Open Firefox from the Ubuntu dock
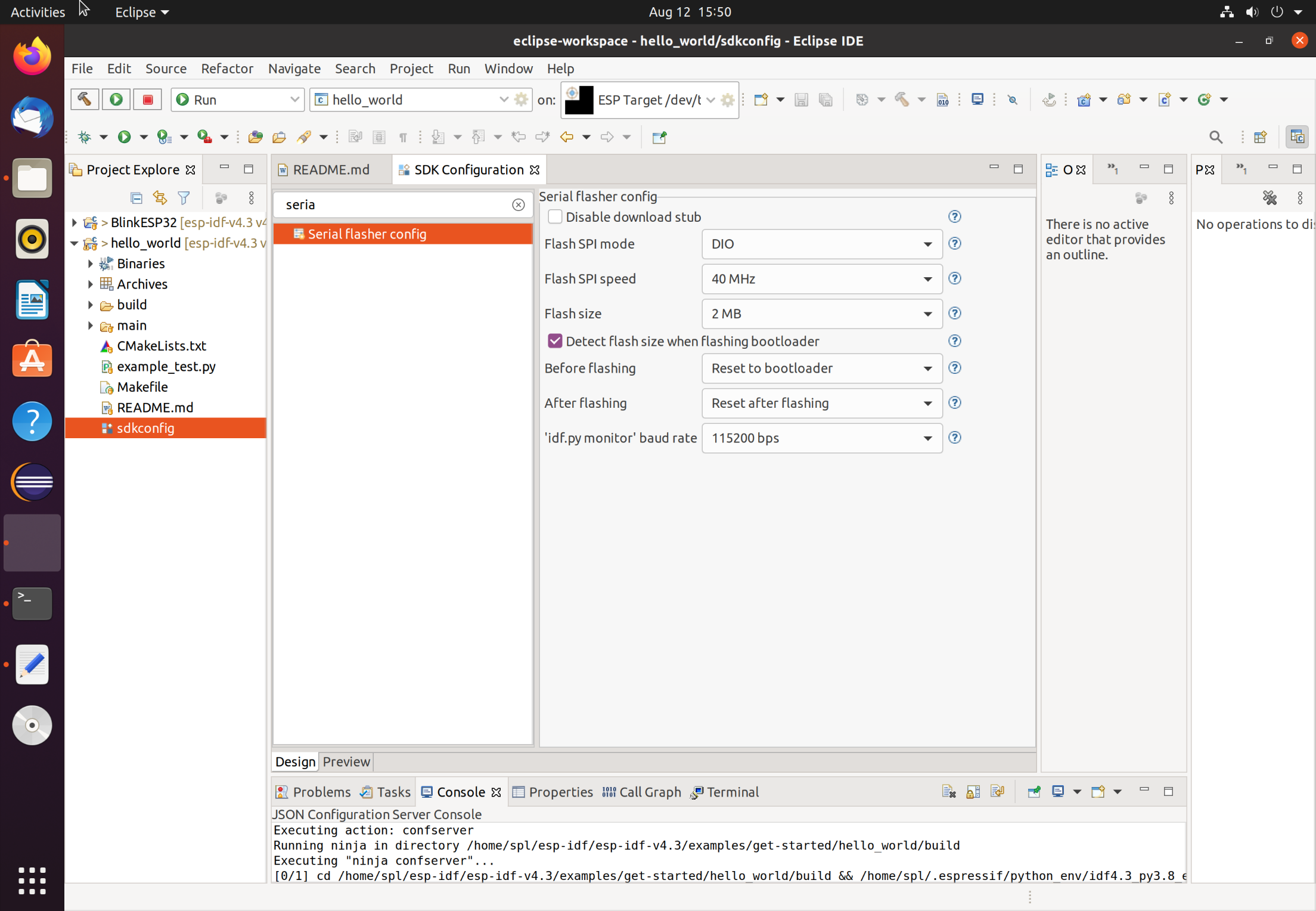 (x=32, y=56)
